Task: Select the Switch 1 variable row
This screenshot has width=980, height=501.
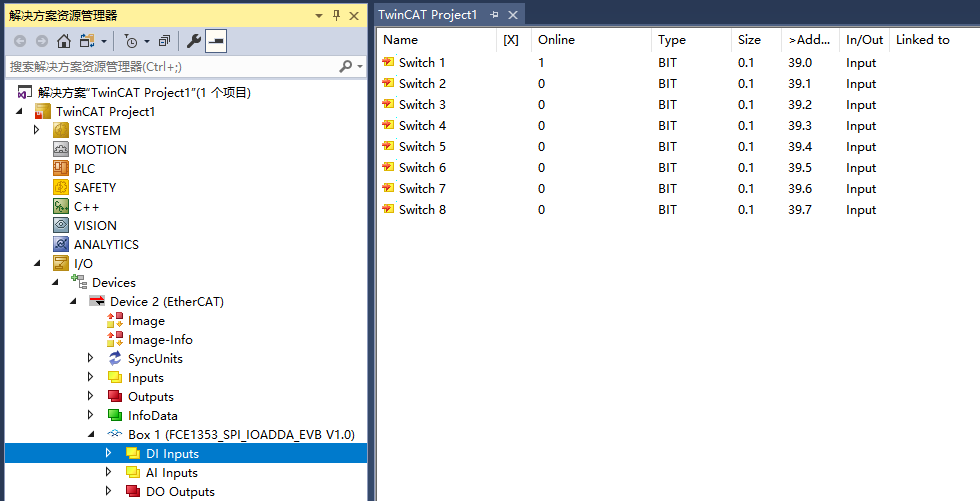Action: pyautogui.click(x=678, y=62)
